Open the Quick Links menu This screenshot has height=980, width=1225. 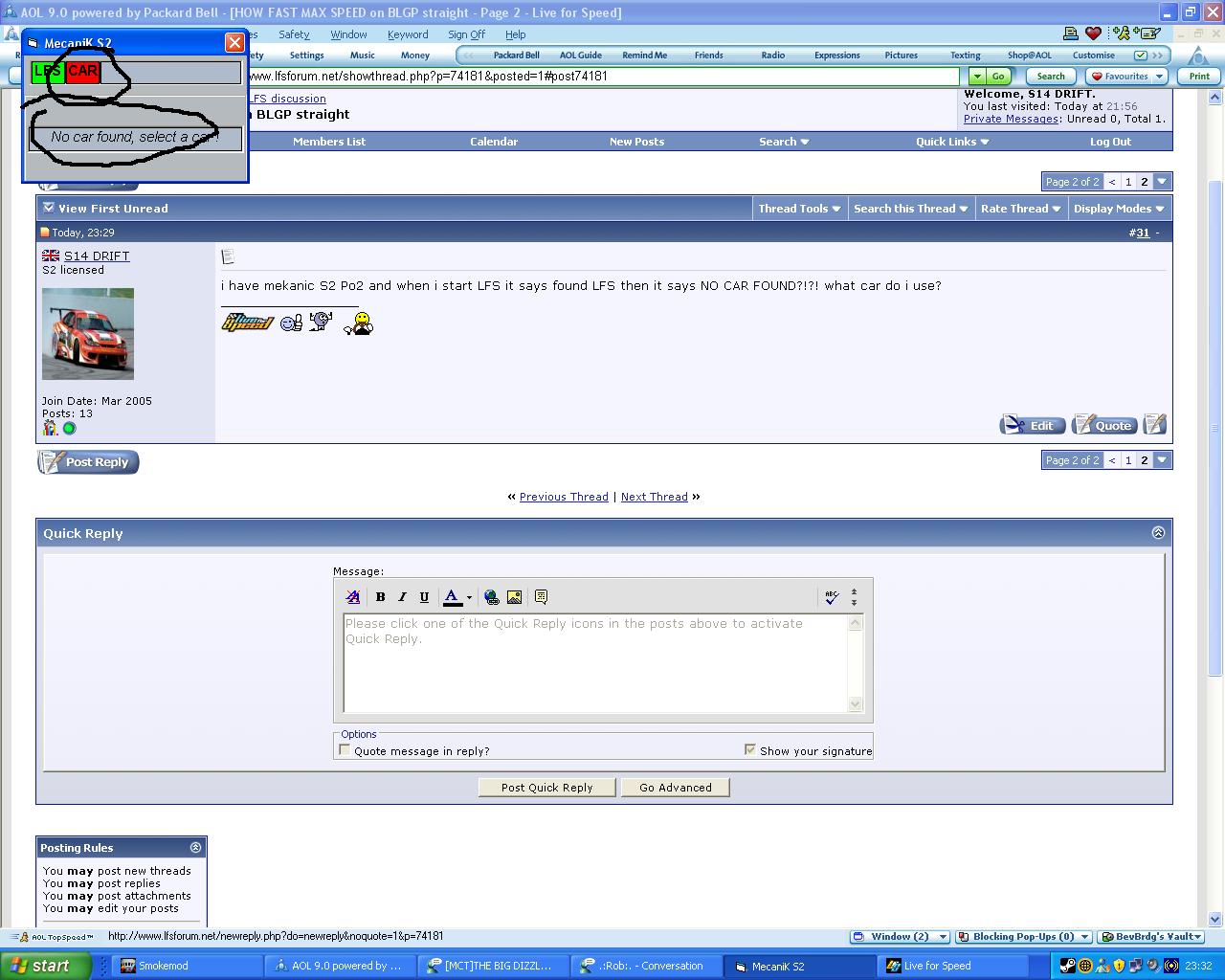[x=952, y=142]
